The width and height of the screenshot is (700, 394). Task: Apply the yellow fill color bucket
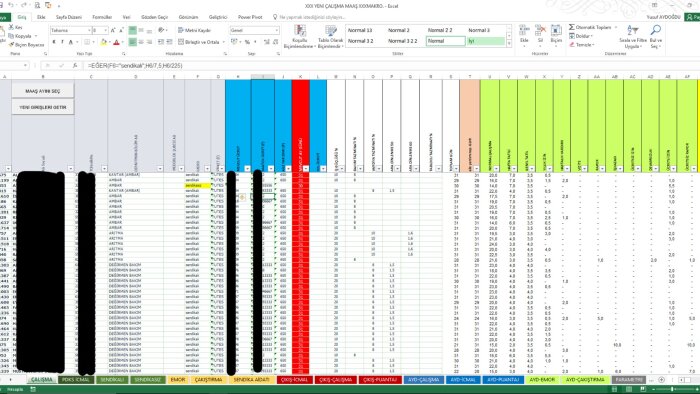(x=104, y=42)
